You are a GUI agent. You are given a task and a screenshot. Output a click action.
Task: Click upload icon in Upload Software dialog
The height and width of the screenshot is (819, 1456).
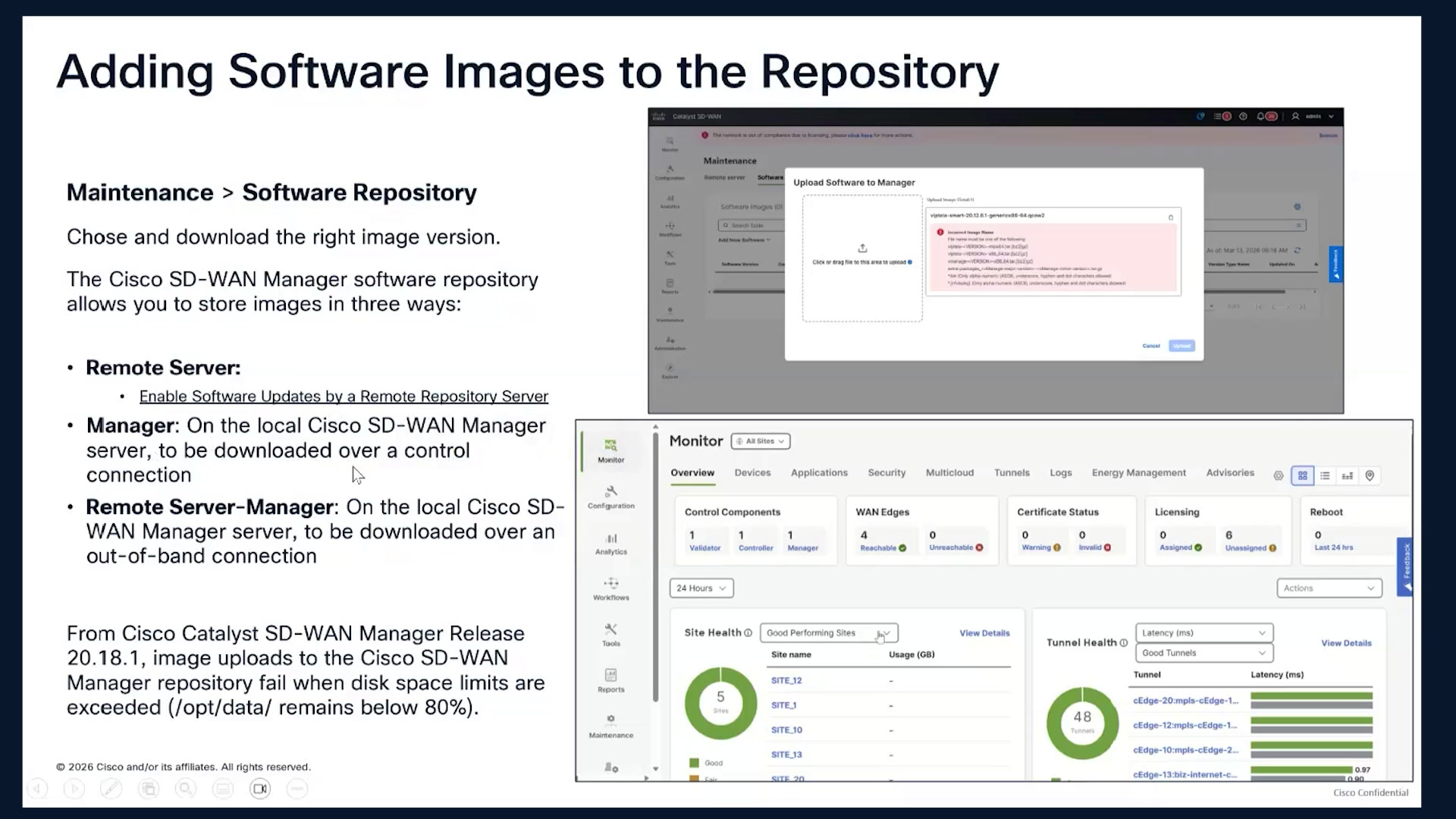[862, 248]
